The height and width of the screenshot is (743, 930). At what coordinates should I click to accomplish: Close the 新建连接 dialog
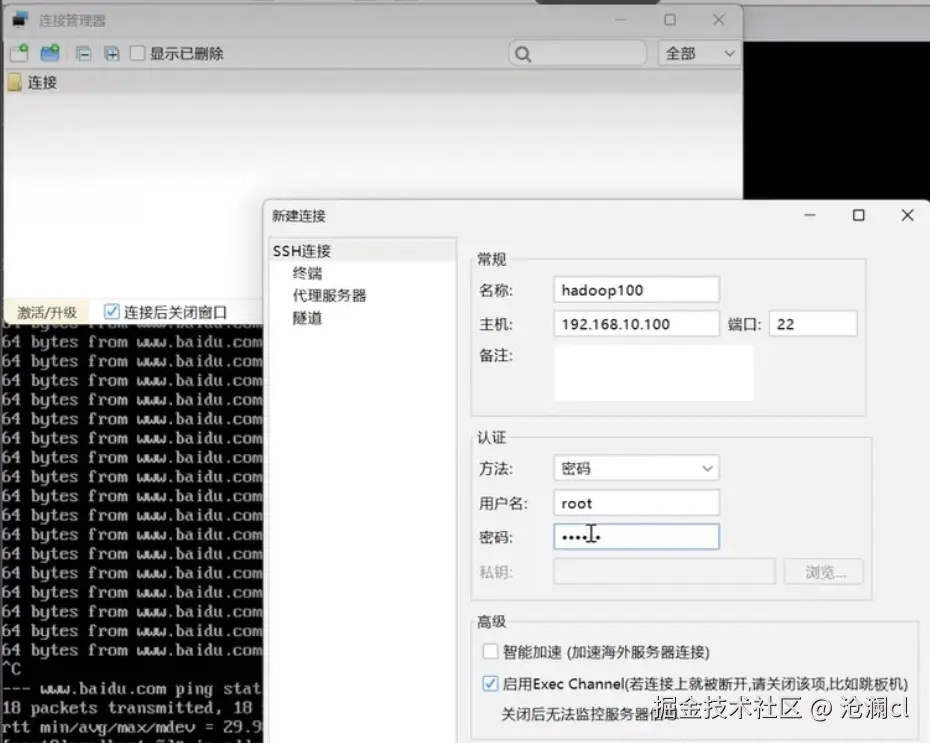click(907, 215)
